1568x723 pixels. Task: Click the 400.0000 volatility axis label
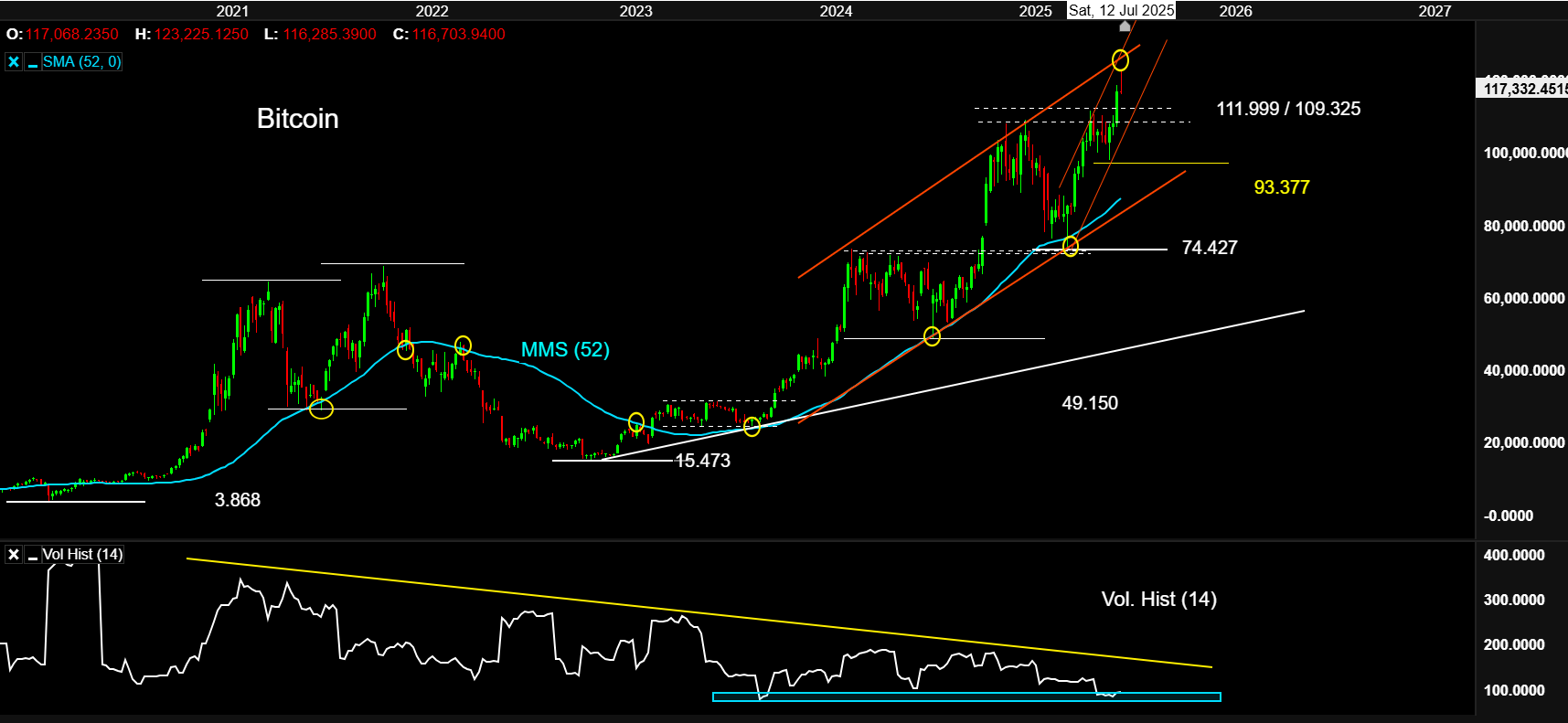1514,555
